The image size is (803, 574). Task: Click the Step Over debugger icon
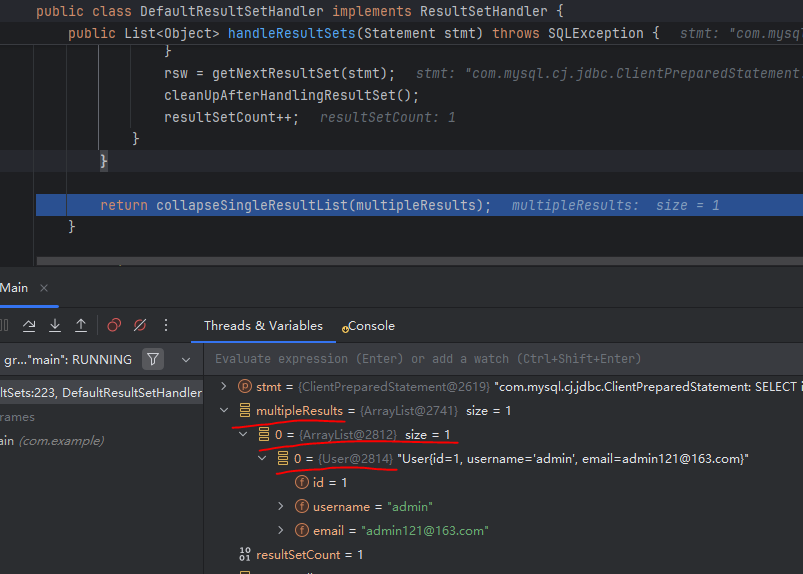tap(29, 326)
